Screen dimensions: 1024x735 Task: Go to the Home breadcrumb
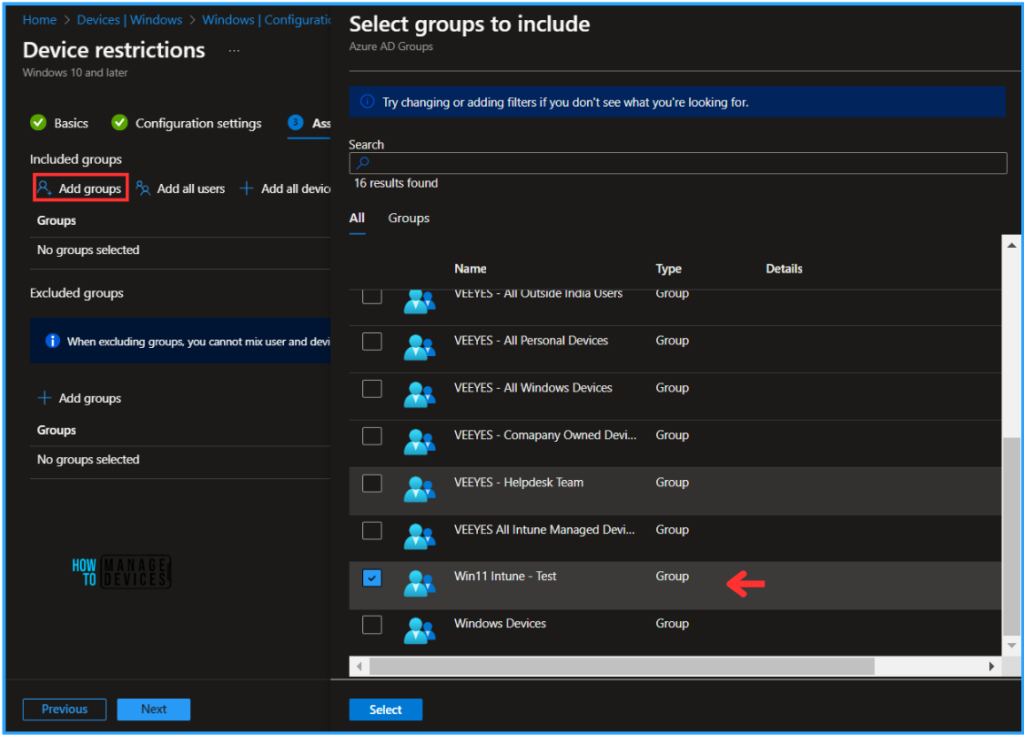click(x=39, y=20)
